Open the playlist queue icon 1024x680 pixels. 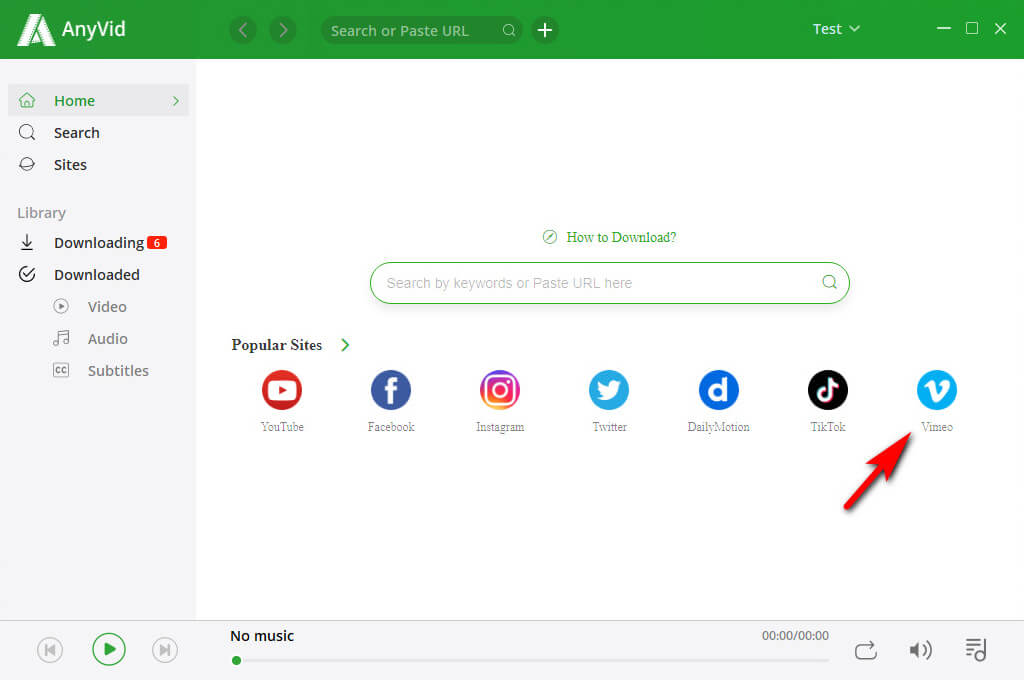[976, 650]
